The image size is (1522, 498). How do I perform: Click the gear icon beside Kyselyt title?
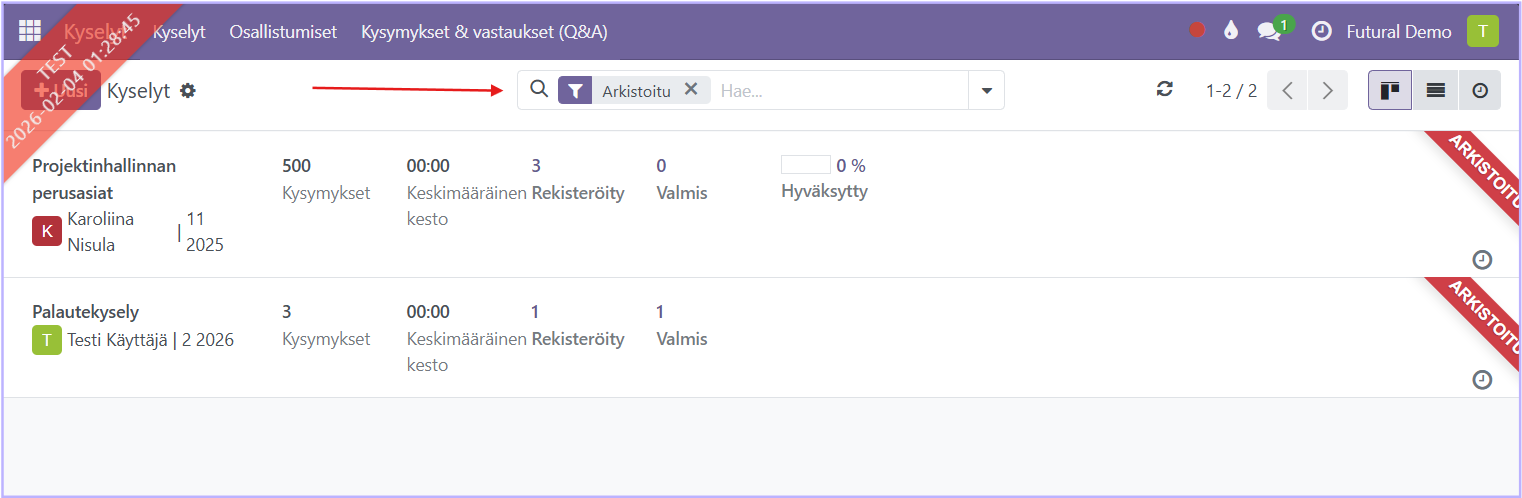[x=188, y=90]
